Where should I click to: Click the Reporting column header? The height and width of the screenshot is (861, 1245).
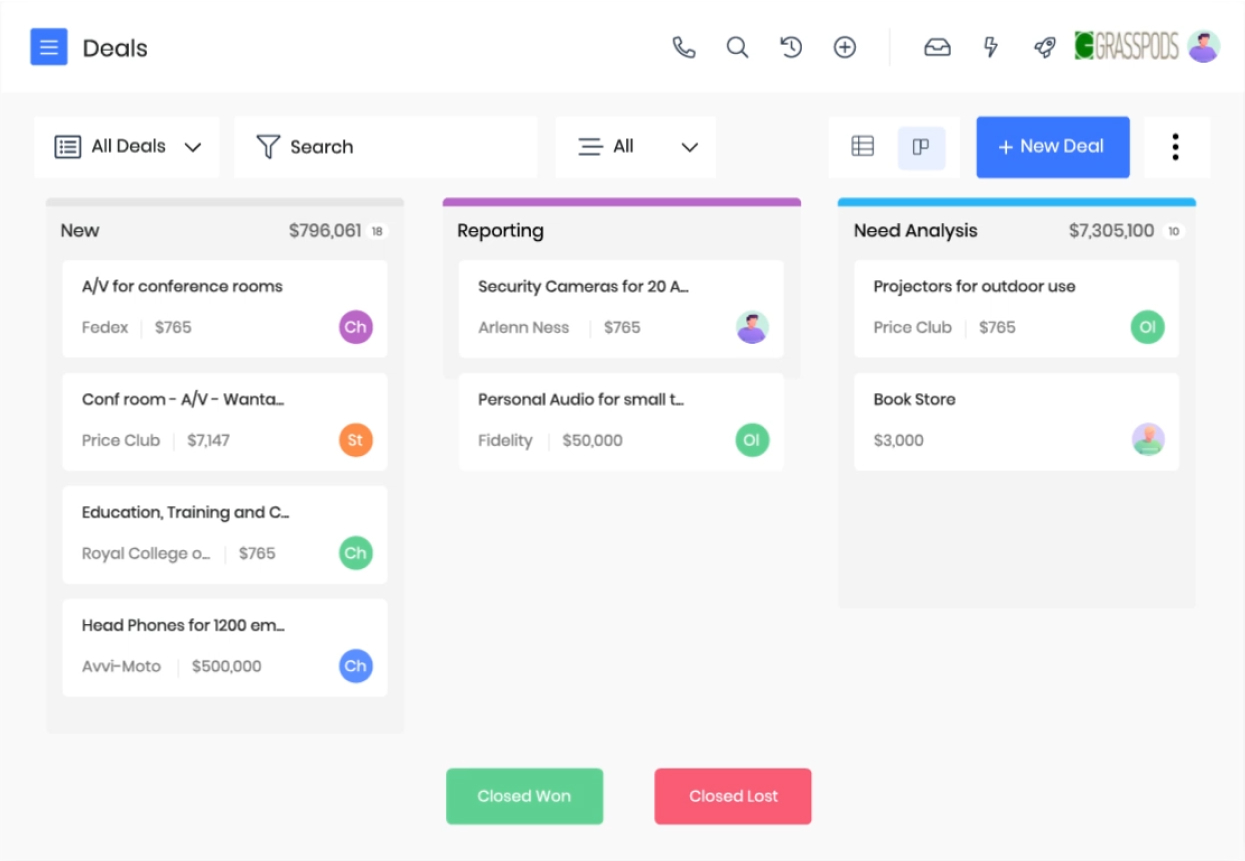500,231
